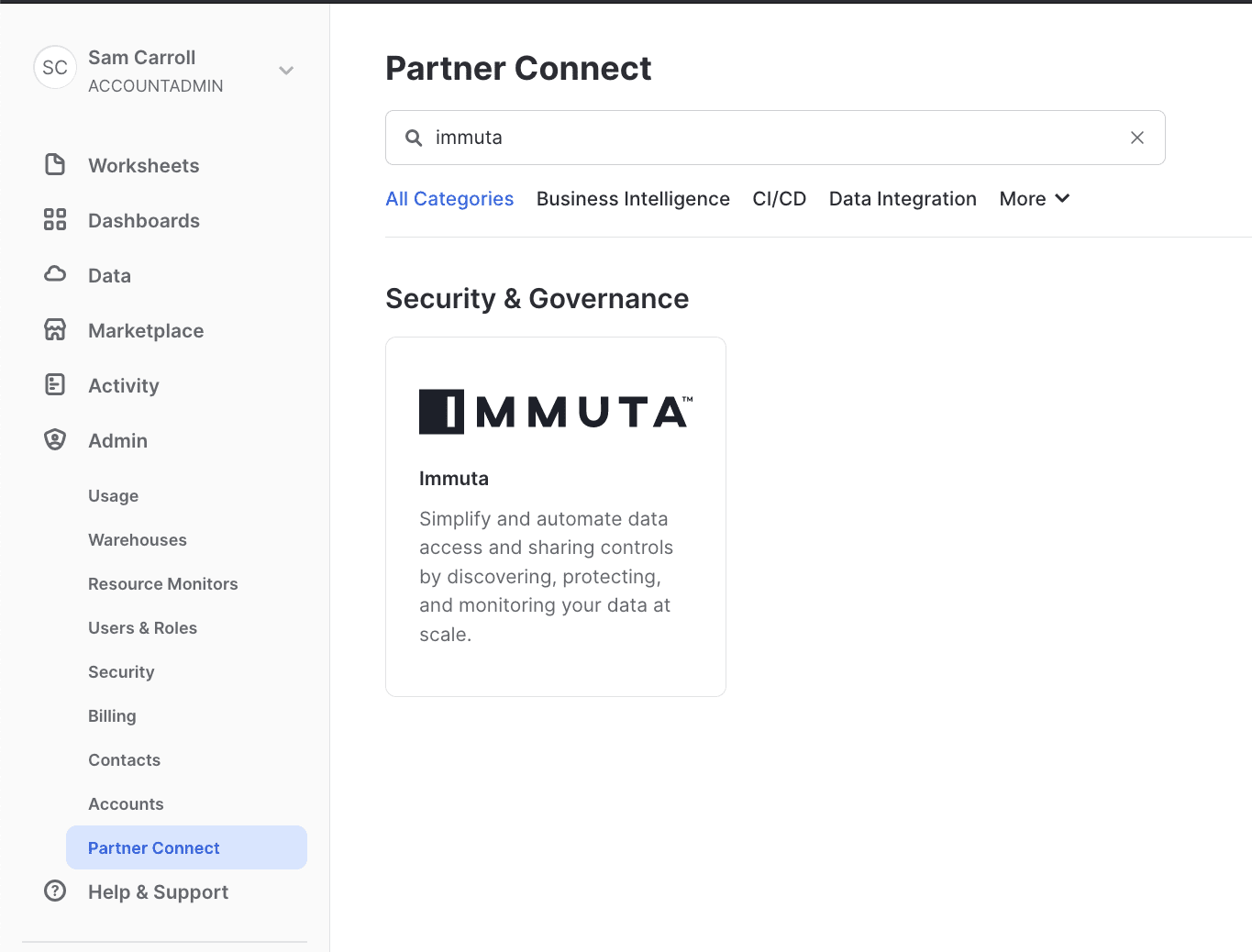Select the Business Intelligence tab
The width and height of the screenshot is (1252, 952).
point(633,199)
